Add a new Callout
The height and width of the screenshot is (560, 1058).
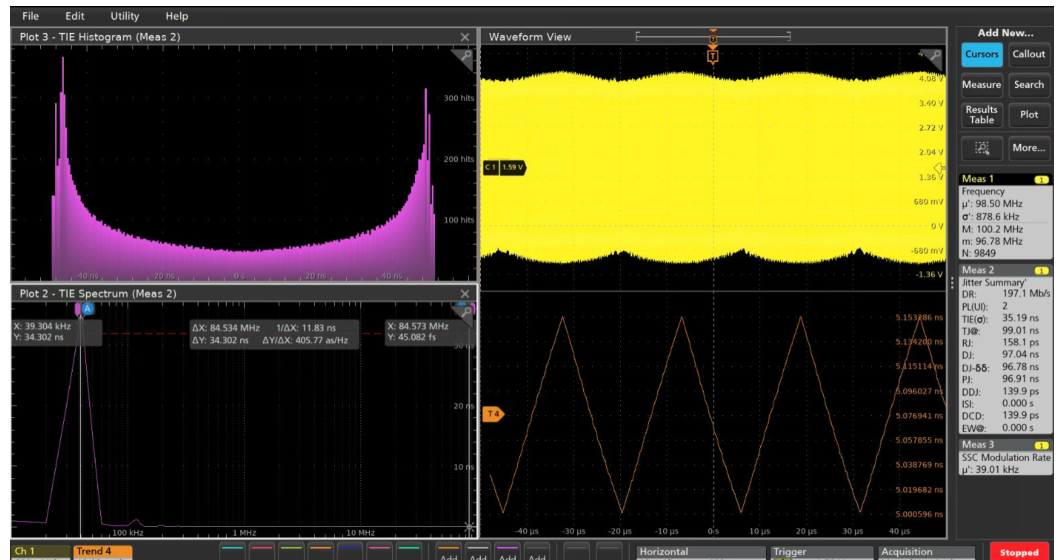1028,55
